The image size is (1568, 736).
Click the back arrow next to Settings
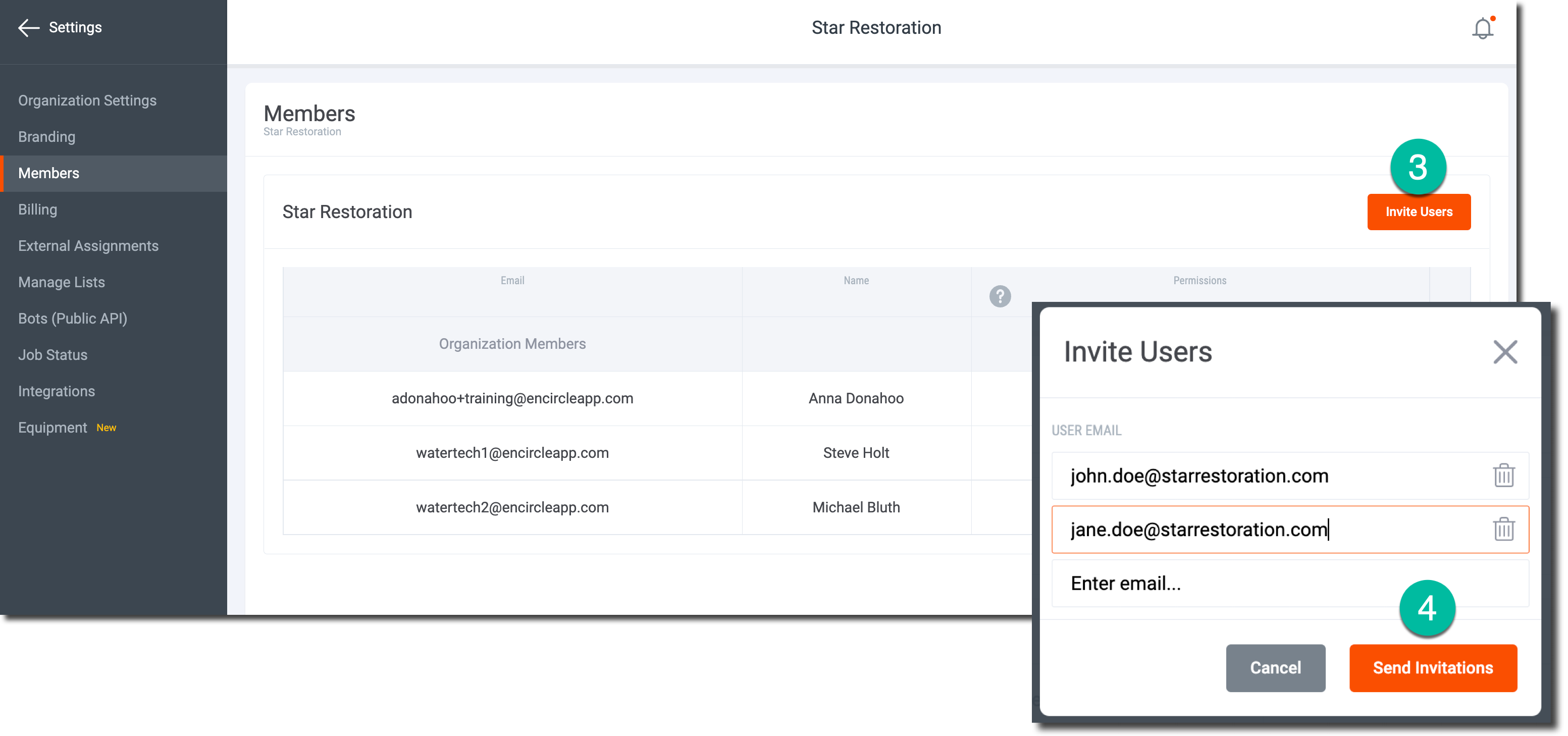click(x=28, y=27)
